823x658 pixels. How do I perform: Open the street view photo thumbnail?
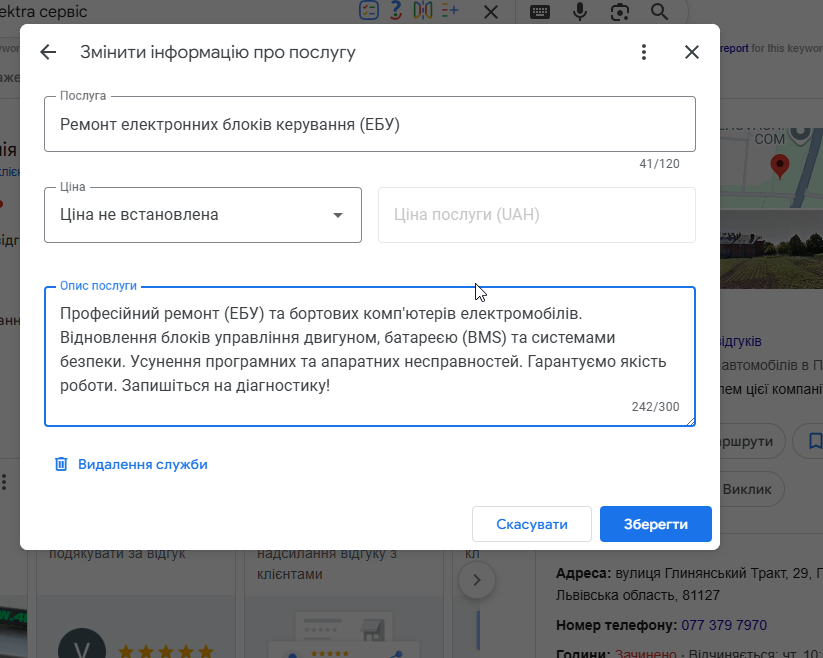click(772, 249)
